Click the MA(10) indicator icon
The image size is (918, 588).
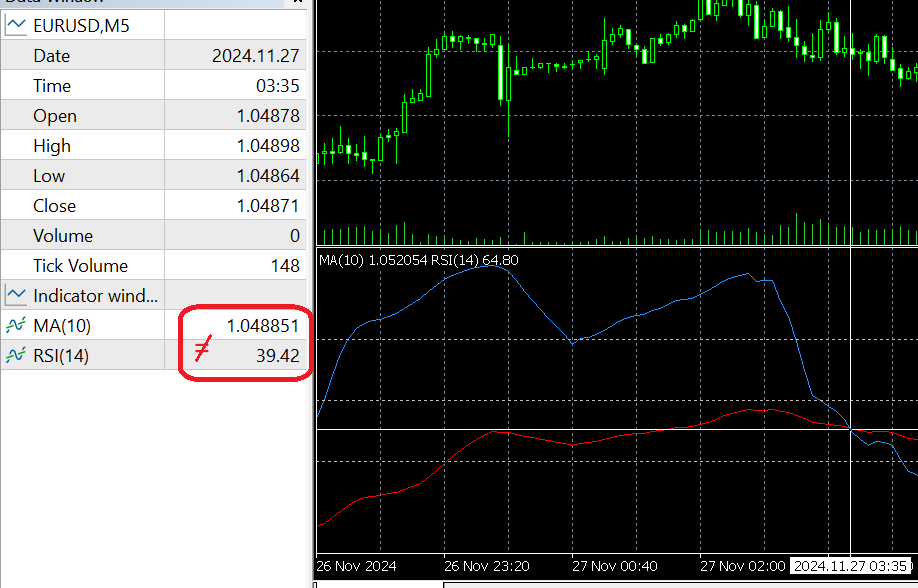(16, 326)
